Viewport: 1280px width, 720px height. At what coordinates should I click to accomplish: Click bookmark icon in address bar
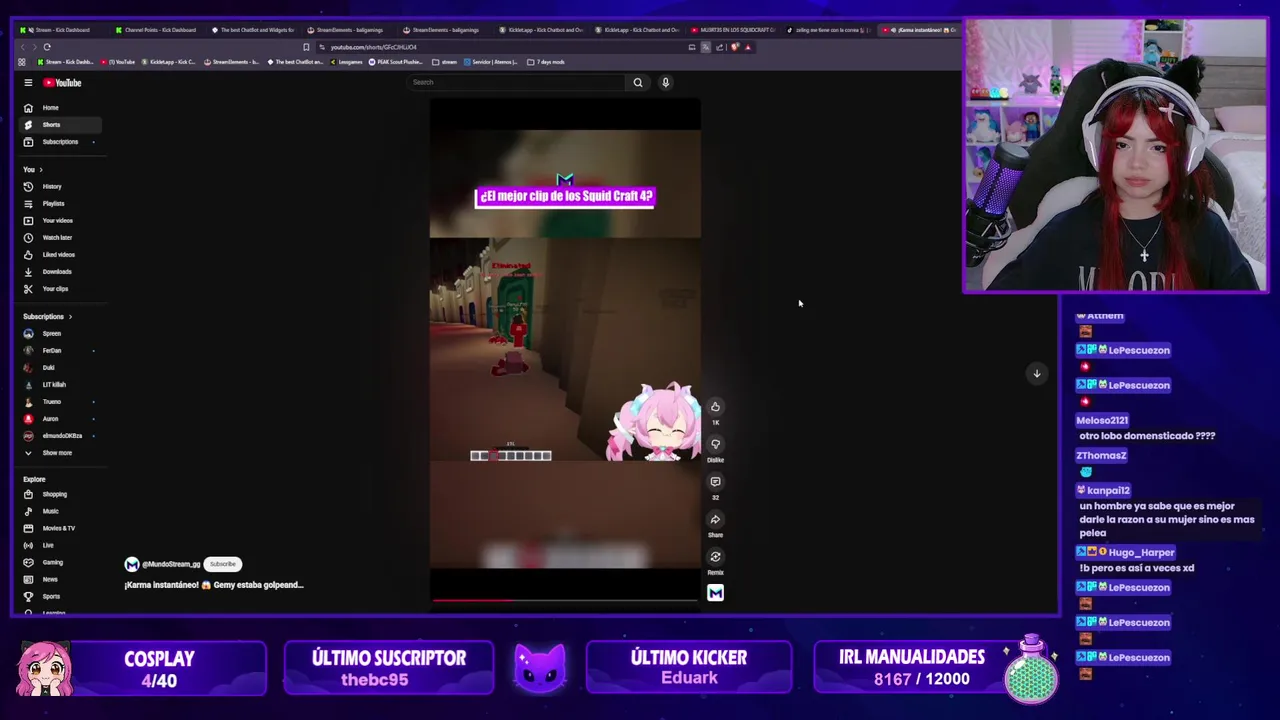point(306,47)
